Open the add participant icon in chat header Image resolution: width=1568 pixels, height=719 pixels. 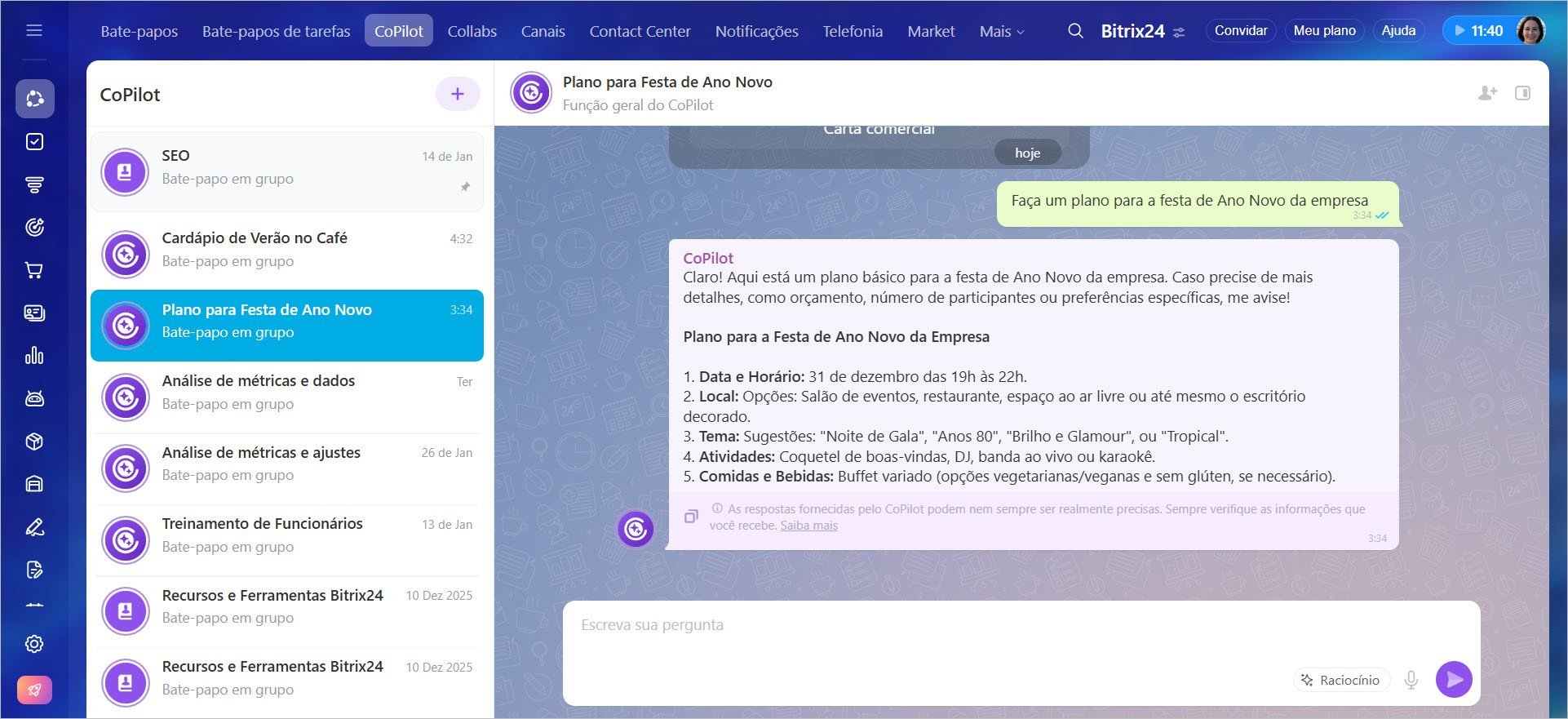click(1487, 93)
